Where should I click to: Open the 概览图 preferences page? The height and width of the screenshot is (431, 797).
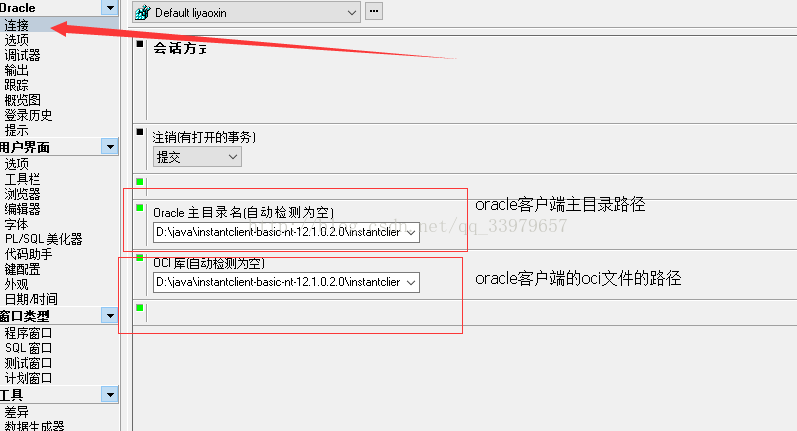coord(22,100)
